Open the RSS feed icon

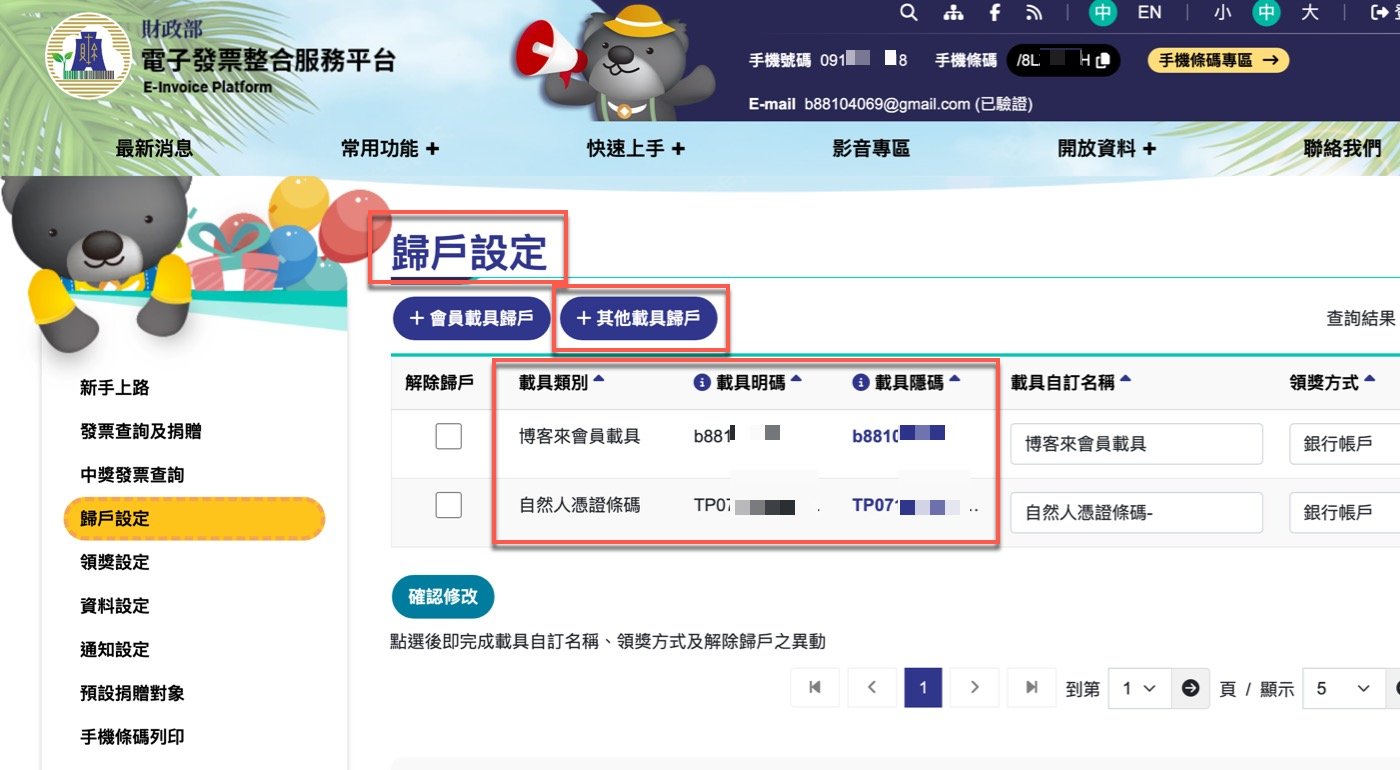(1034, 13)
